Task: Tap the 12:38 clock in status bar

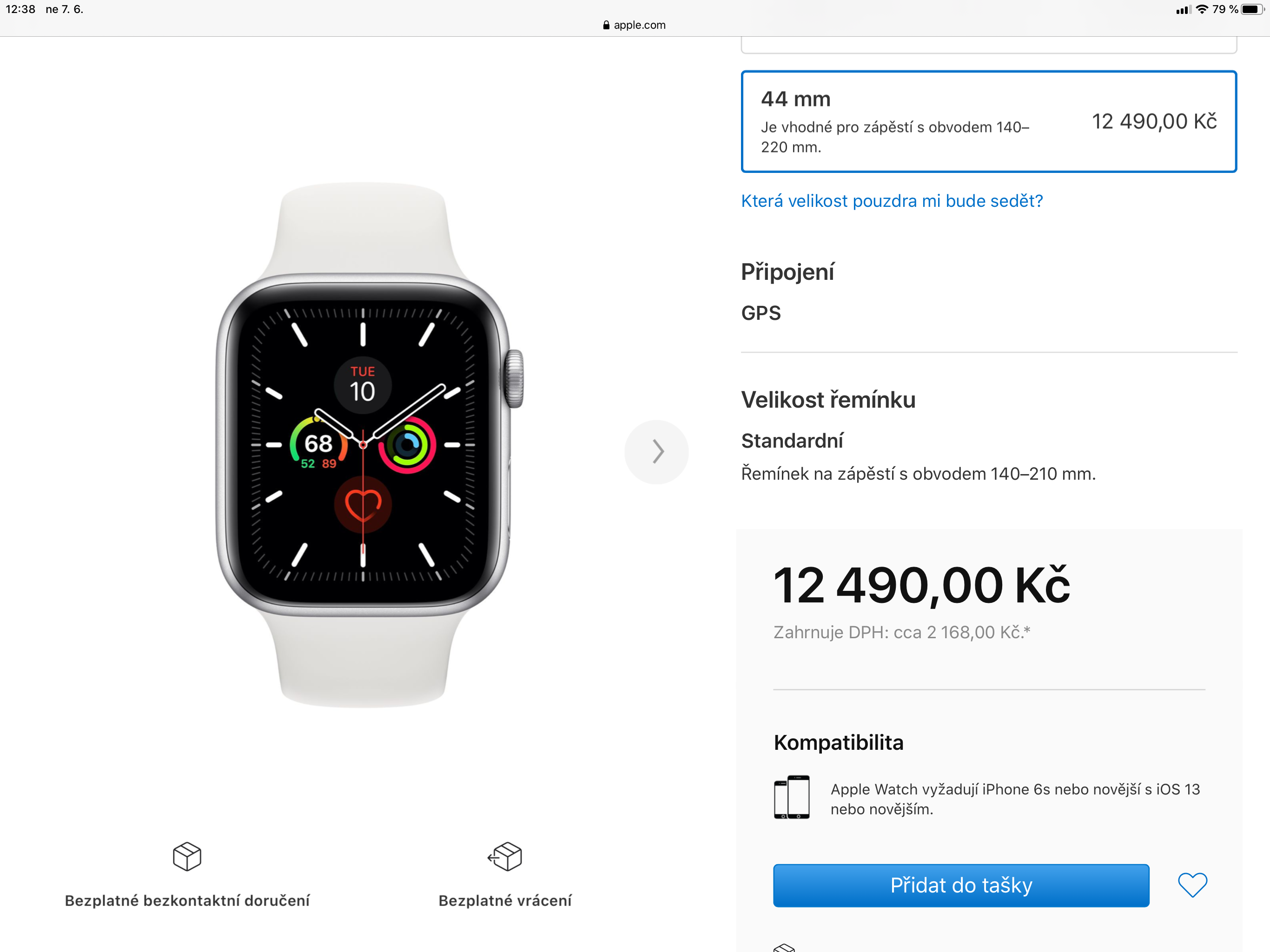Action: 20,9
